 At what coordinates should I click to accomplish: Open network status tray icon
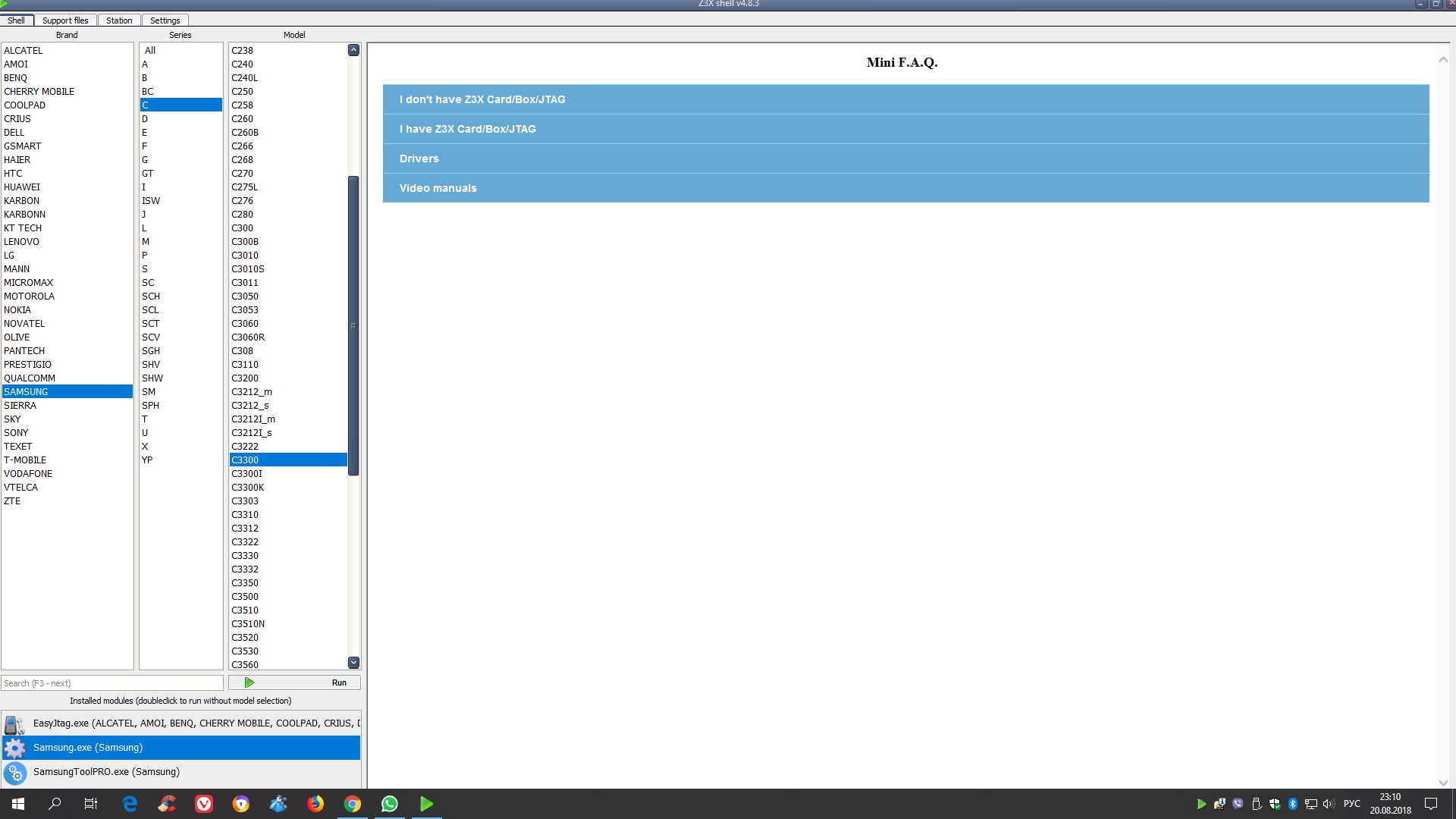coord(1311,804)
